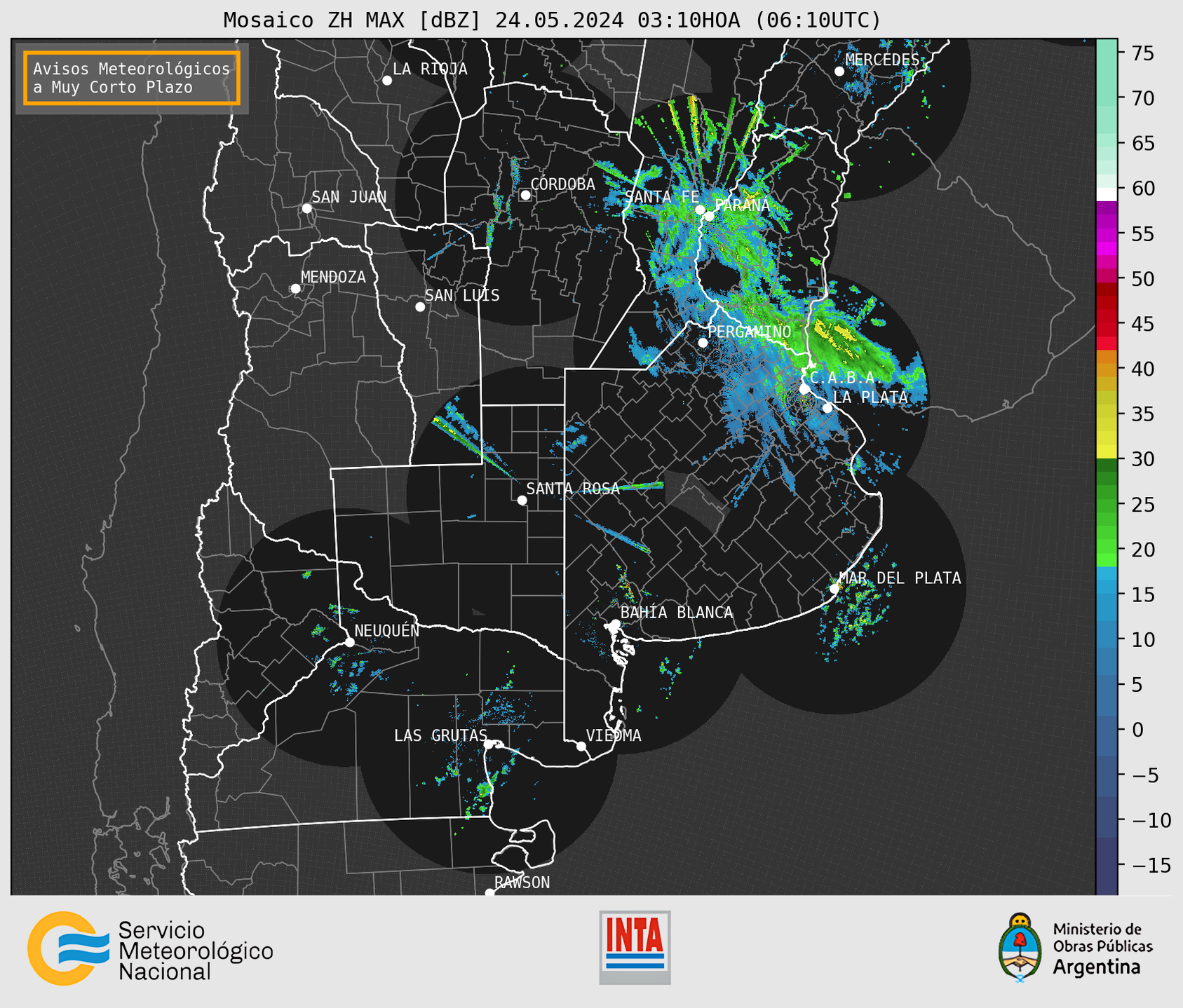The image size is (1183, 1008).
Task: Click the magenta 55 dBZ colorbar segment
Action: pyautogui.click(x=1107, y=234)
